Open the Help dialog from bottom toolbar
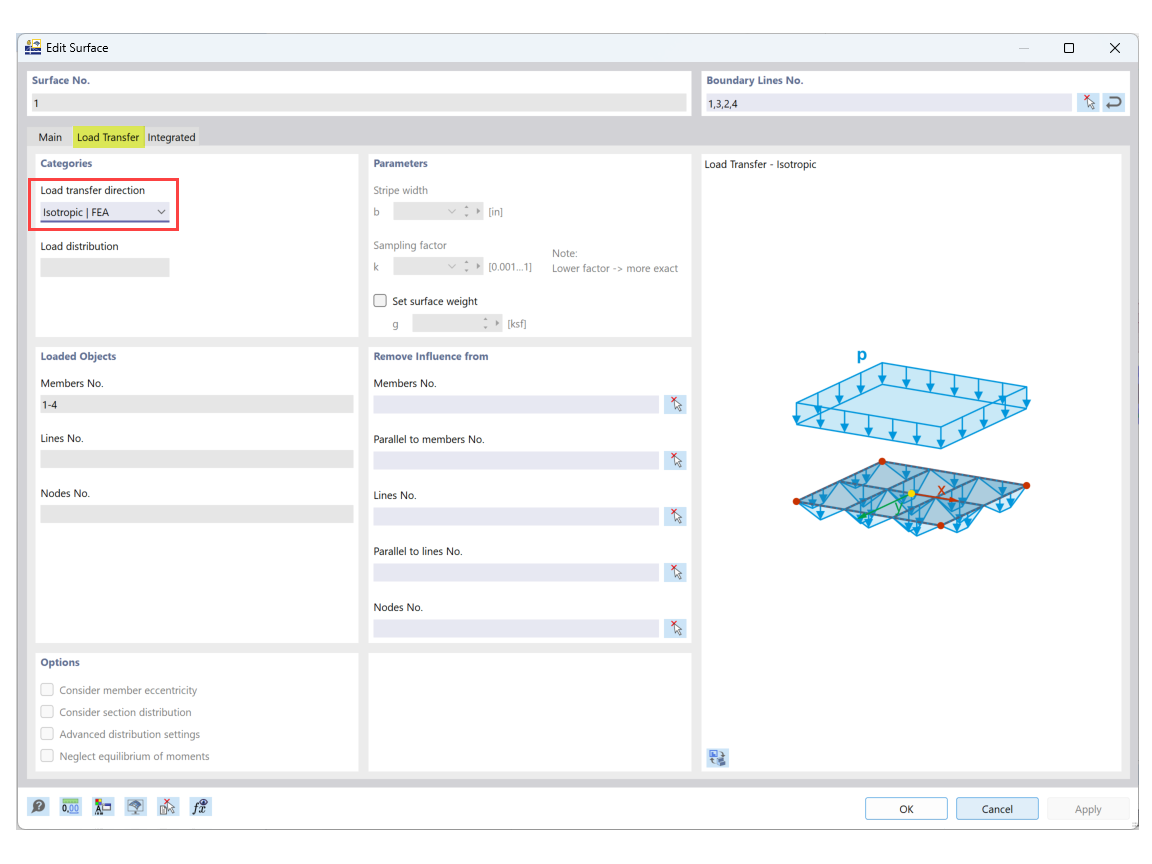 pyautogui.click(x=38, y=806)
